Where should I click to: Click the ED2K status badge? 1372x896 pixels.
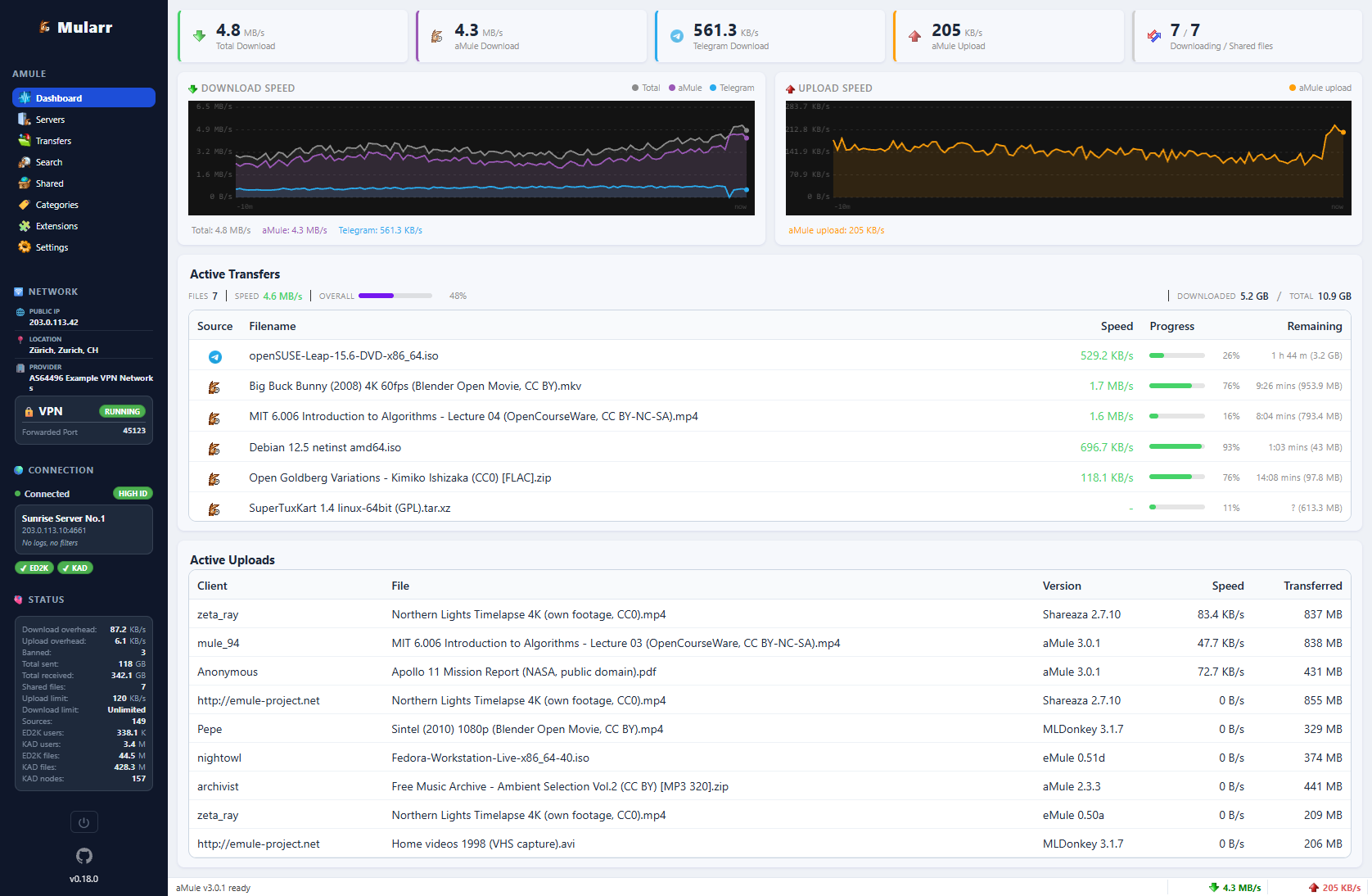click(34, 568)
